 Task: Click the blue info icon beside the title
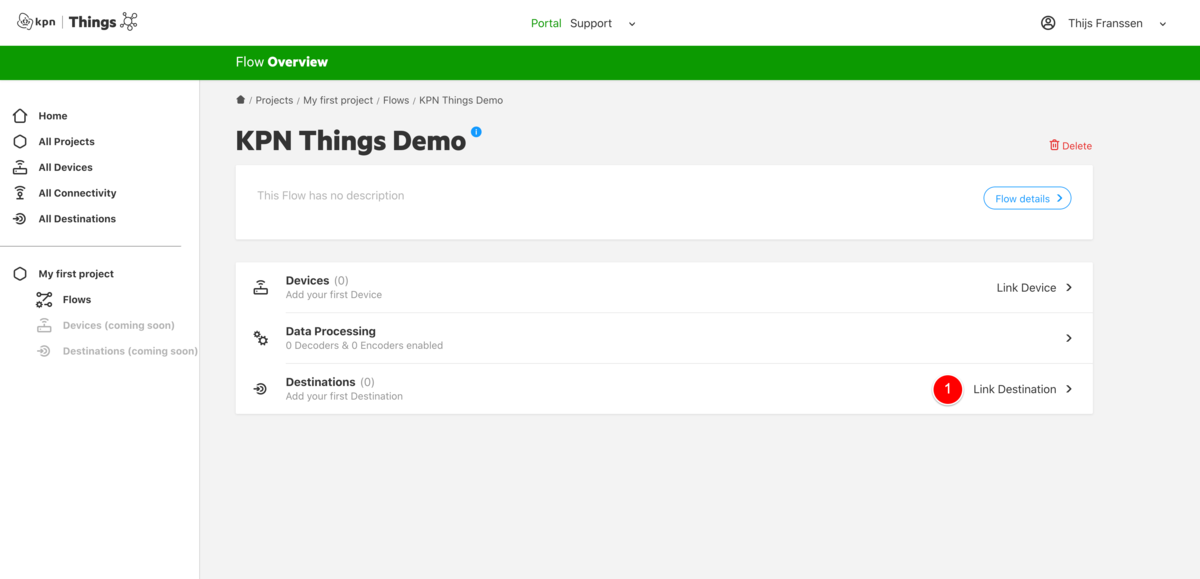pyautogui.click(x=476, y=131)
